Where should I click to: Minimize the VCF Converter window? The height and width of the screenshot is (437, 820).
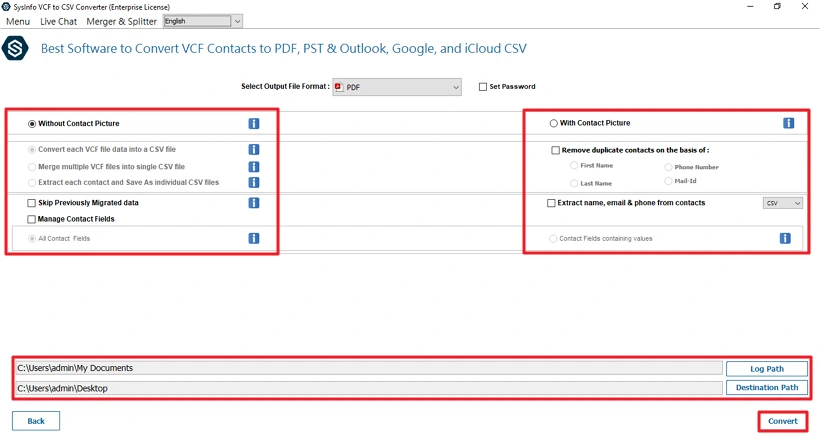[x=750, y=7]
